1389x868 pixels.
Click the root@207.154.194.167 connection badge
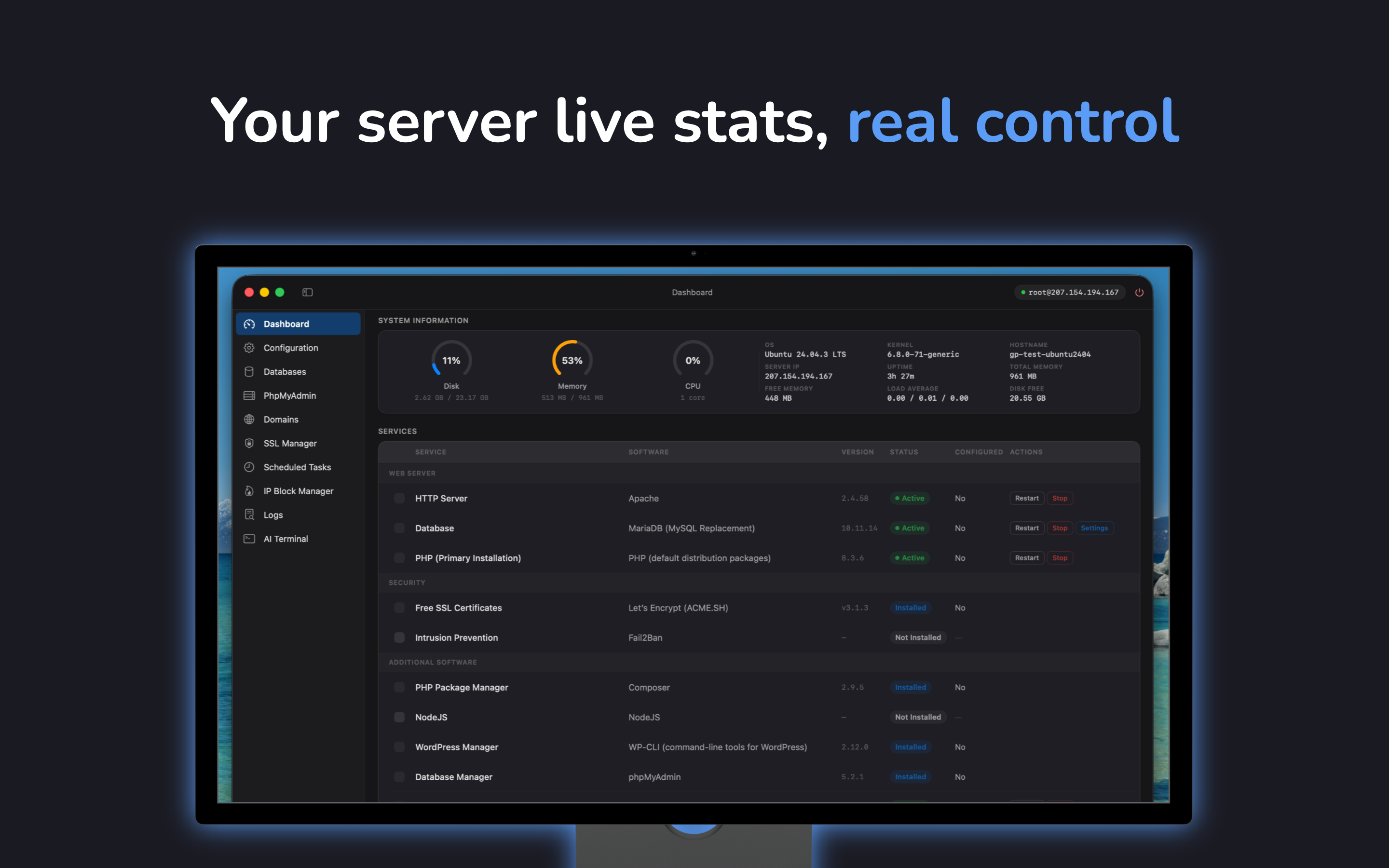tap(1070, 292)
